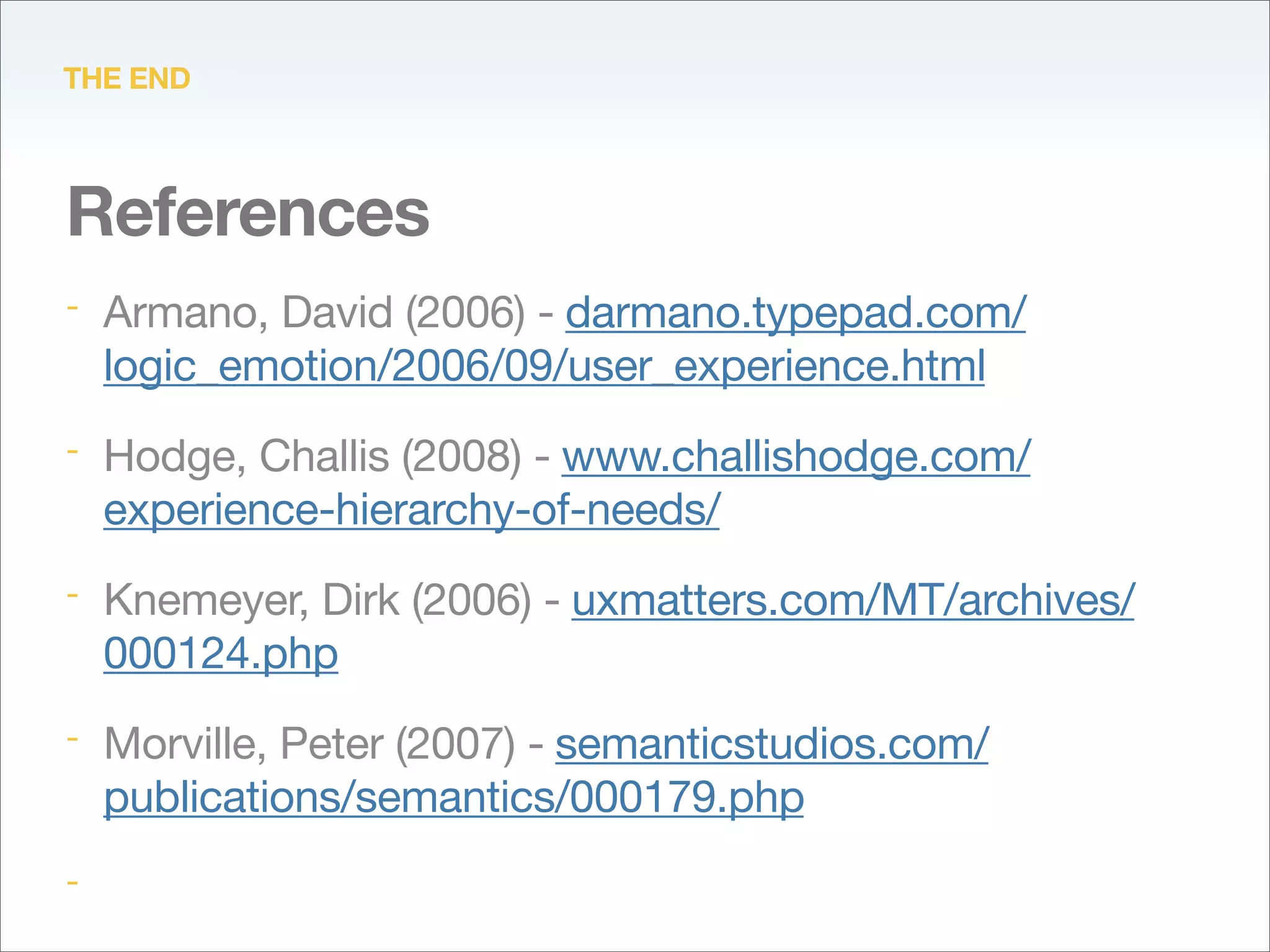The width and height of the screenshot is (1270, 952).
Task: Click the empty last bullet dash
Action: click(x=73, y=882)
